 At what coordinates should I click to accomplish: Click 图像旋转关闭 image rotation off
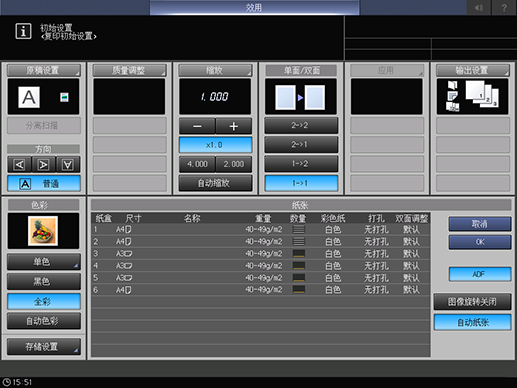point(472,302)
